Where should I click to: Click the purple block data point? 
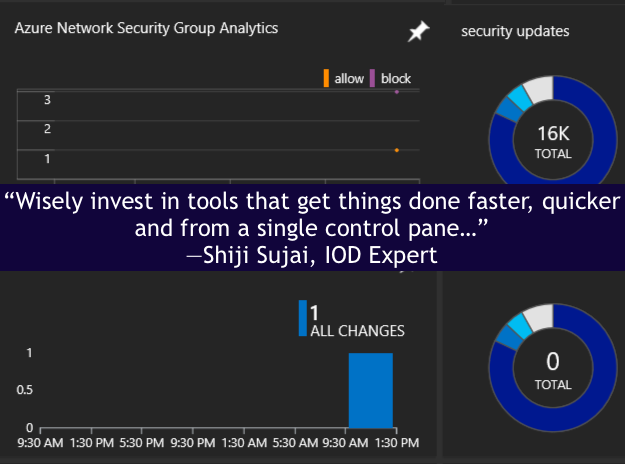[397, 92]
